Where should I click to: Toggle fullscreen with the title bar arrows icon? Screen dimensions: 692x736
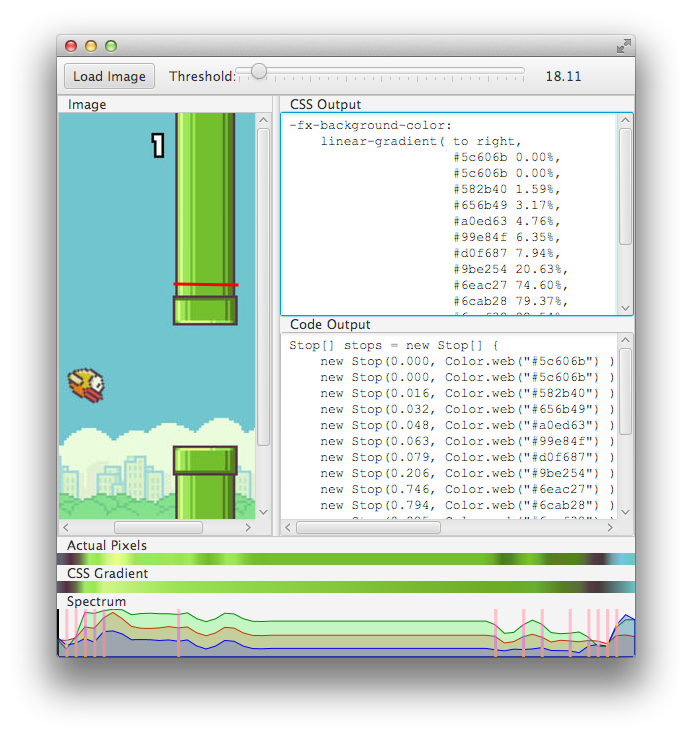623,46
